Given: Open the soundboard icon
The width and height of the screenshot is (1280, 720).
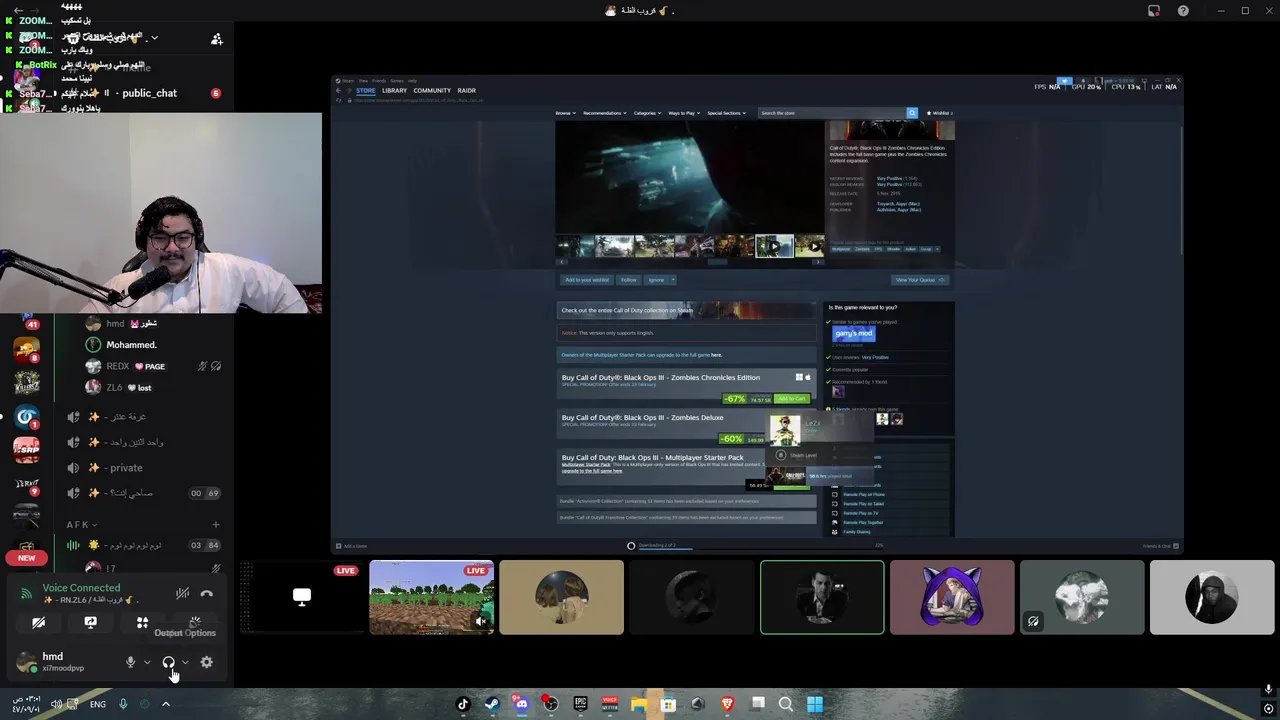Looking at the screenshot, I should [x=195, y=622].
